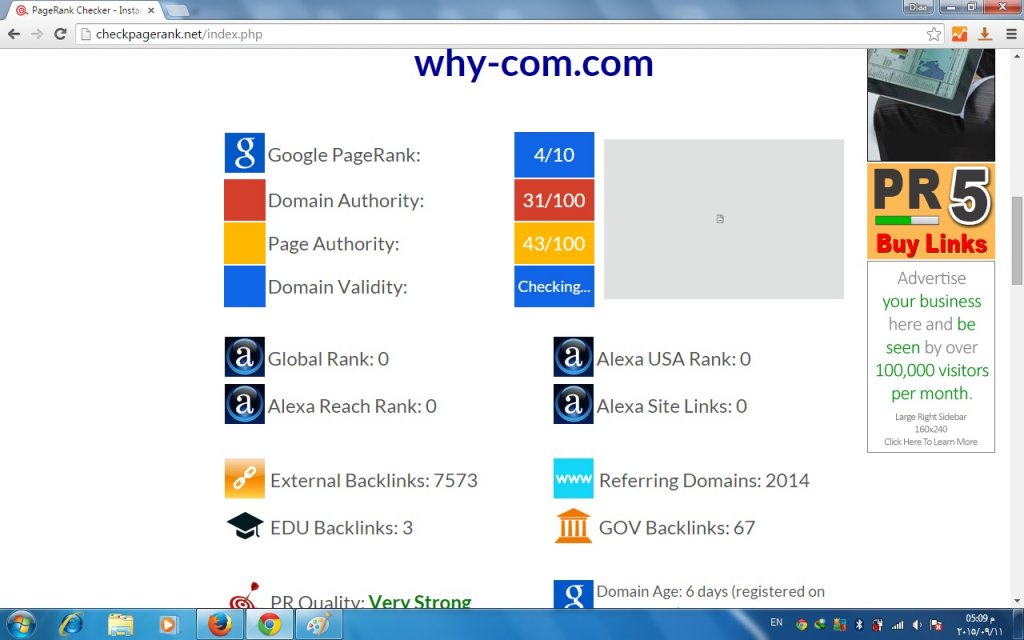Screen dimensions: 1024x640
Task: Click the 31/100 Domain Authority score
Action: click(x=554, y=200)
